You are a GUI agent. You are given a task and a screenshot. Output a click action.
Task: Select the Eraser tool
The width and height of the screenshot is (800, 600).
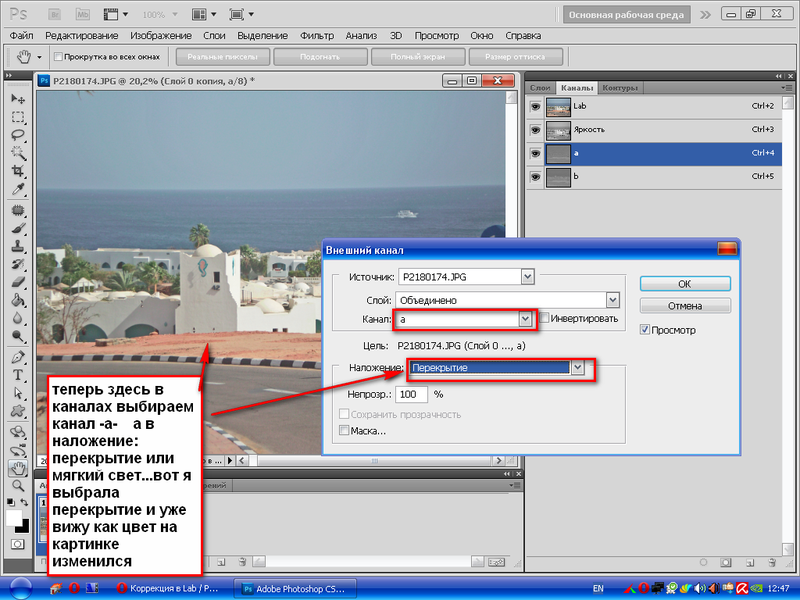[18, 282]
